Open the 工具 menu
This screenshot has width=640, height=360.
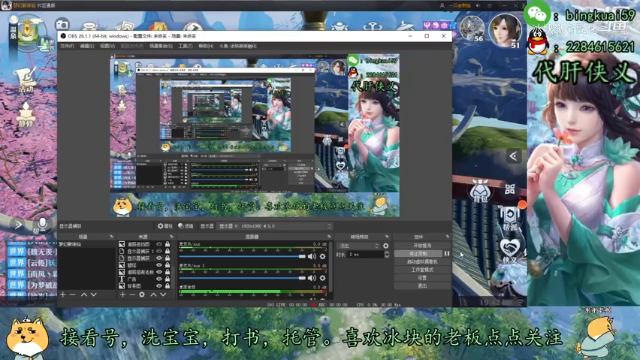coord(185,46)
